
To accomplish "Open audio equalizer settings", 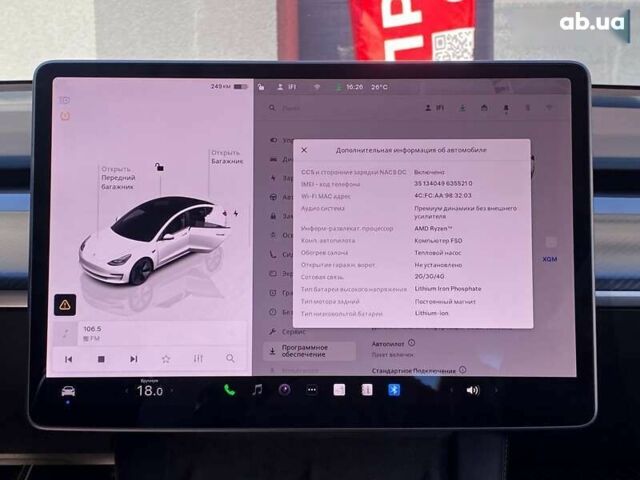I will 198,358.
